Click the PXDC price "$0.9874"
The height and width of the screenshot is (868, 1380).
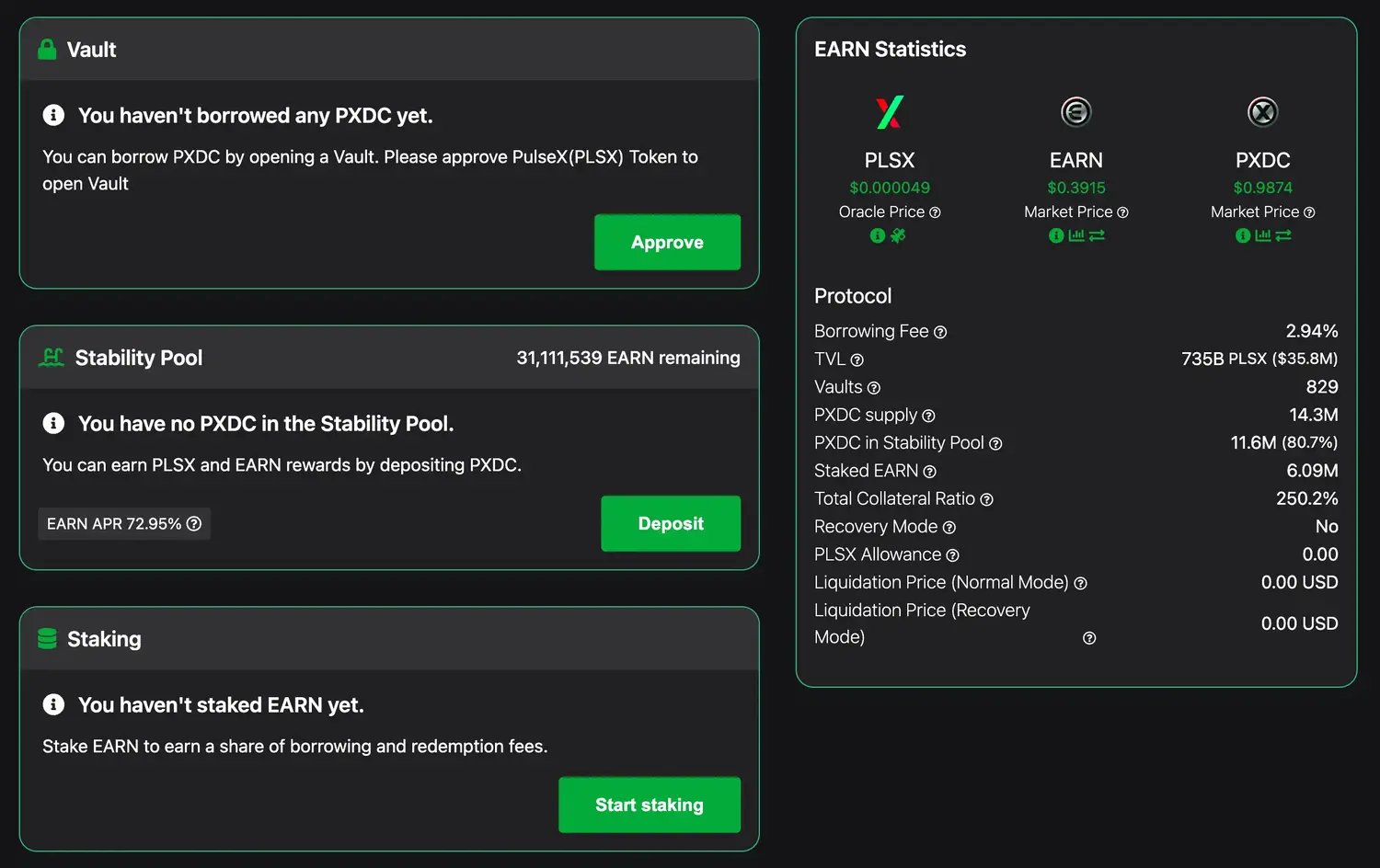(1263, 188)
